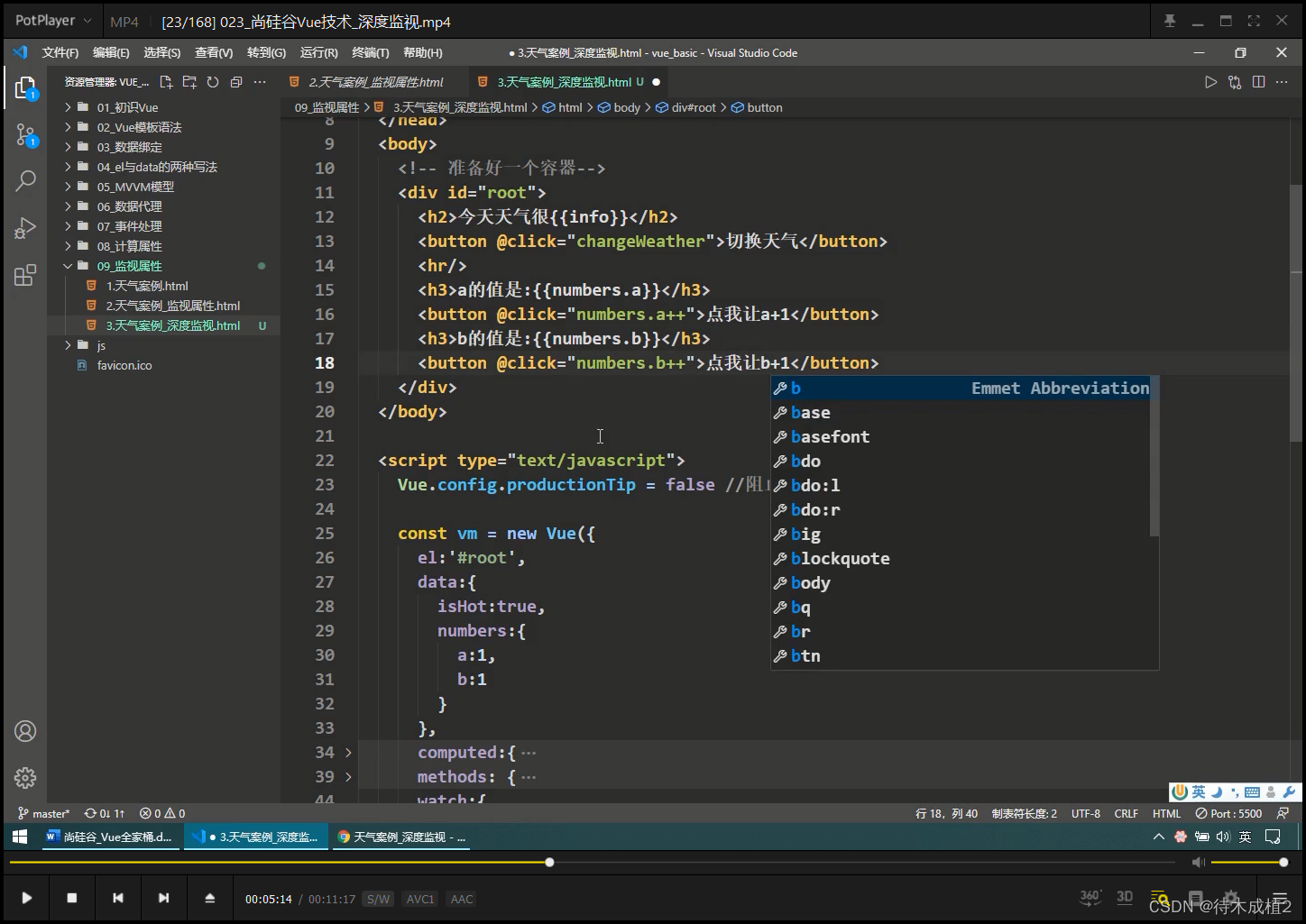Toggle fold arrow on line 39 methods

pos(348,776)
